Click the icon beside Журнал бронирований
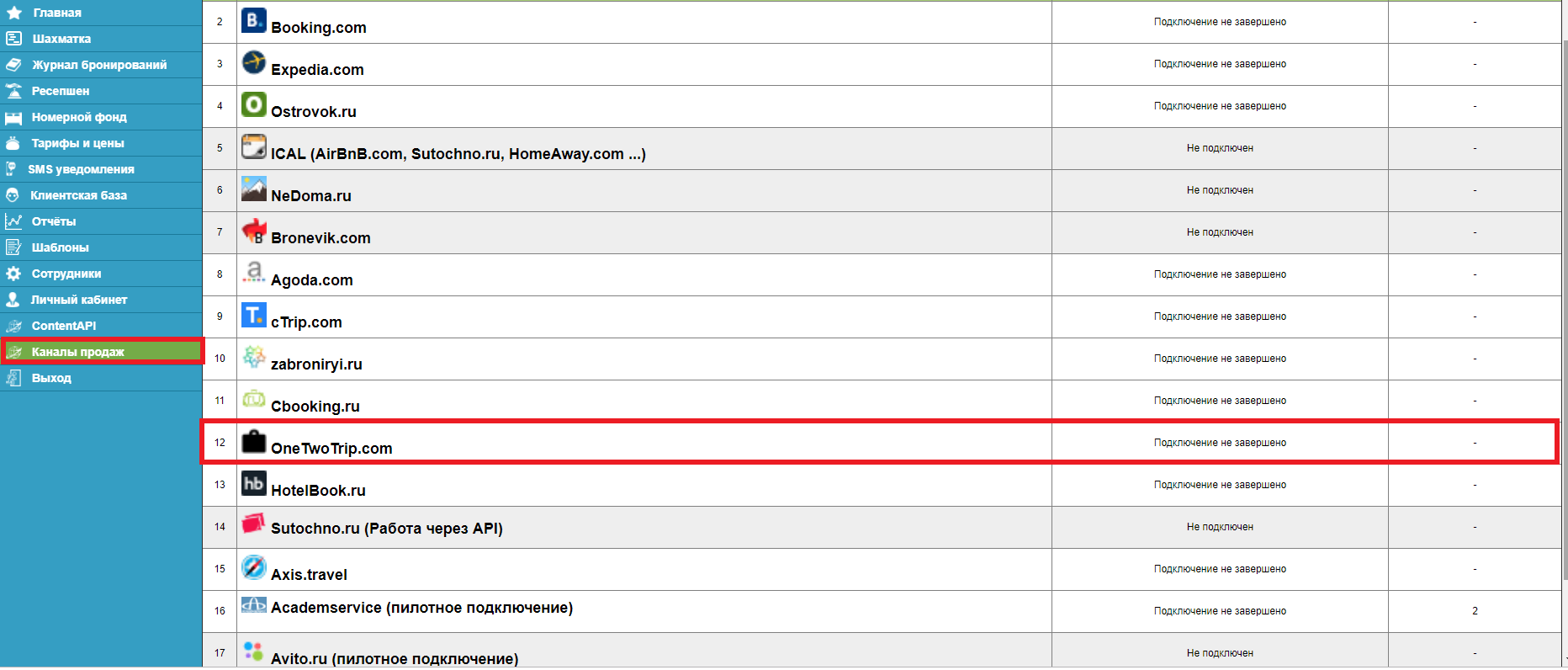Screen dimensions: 1568x670 coord(13,65)
